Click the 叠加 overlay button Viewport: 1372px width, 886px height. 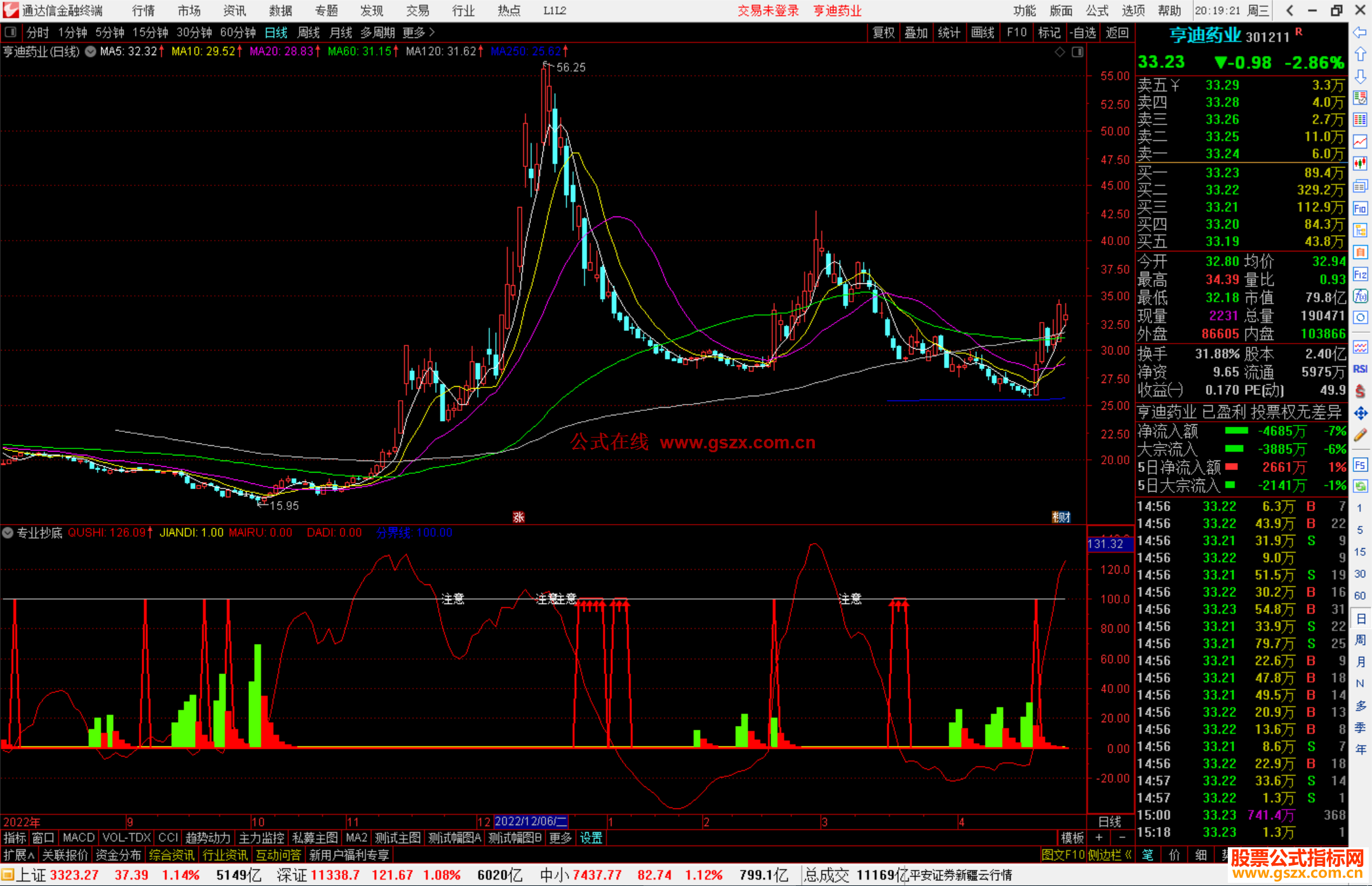pos(916,32)
